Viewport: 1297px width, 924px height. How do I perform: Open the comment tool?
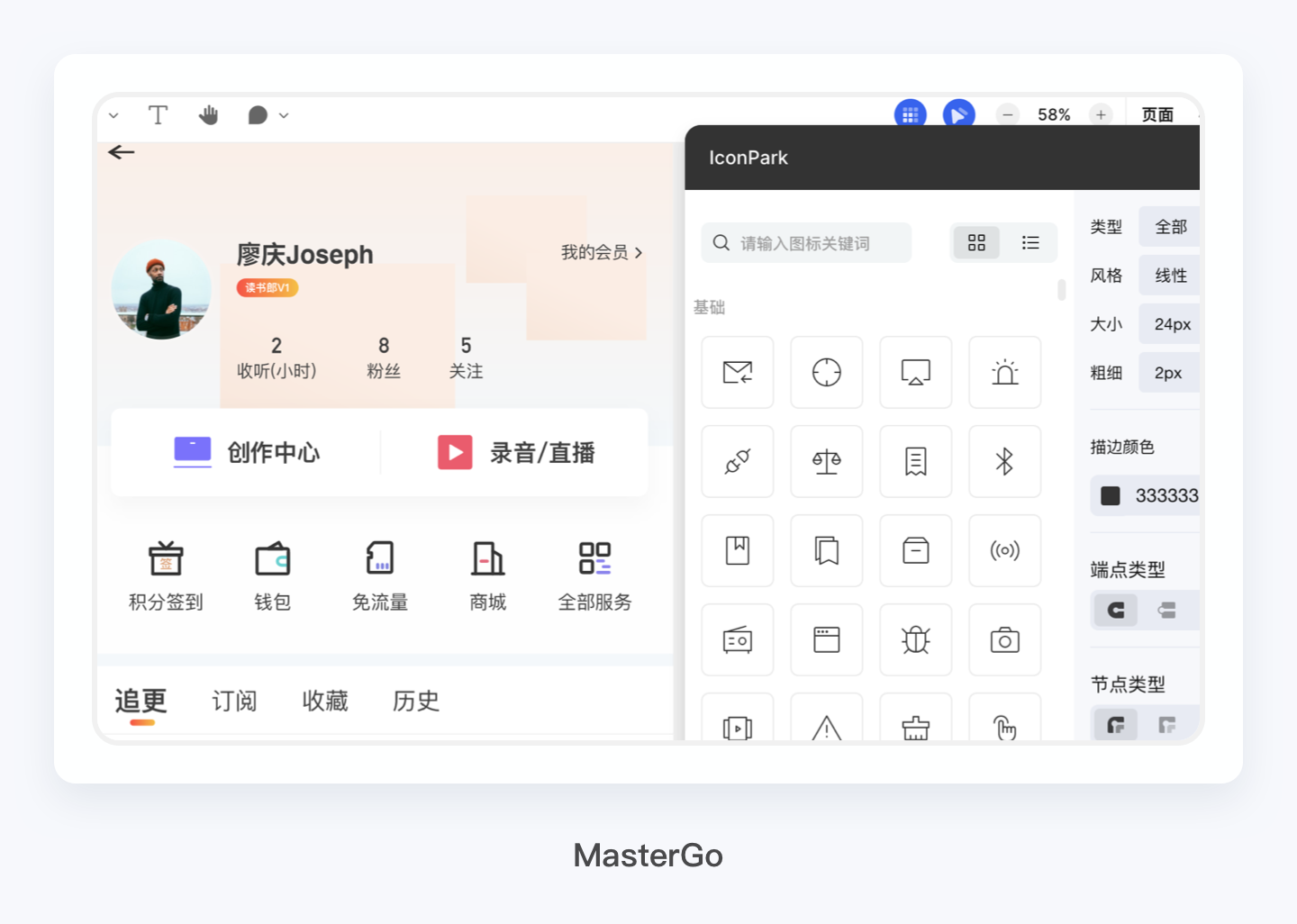pyautogui.click(x=258, y=114)
